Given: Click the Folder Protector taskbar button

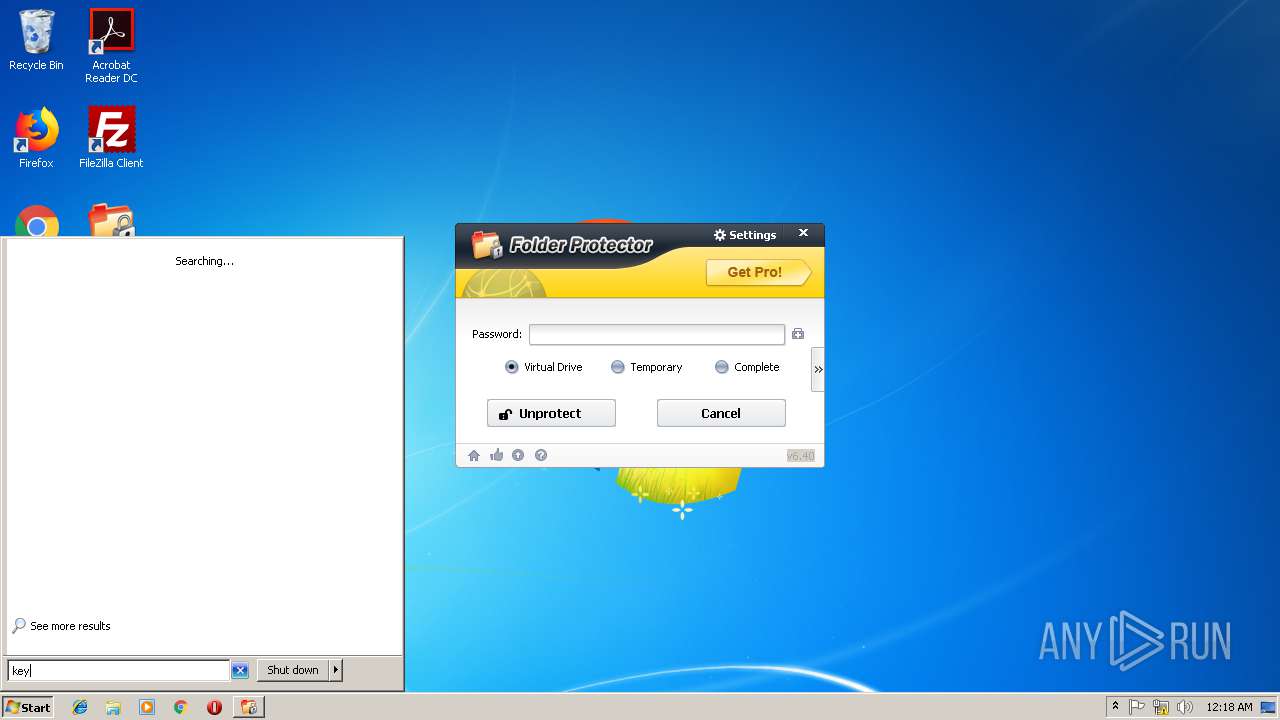Looking at the screenshot, I should pos(249,707).
